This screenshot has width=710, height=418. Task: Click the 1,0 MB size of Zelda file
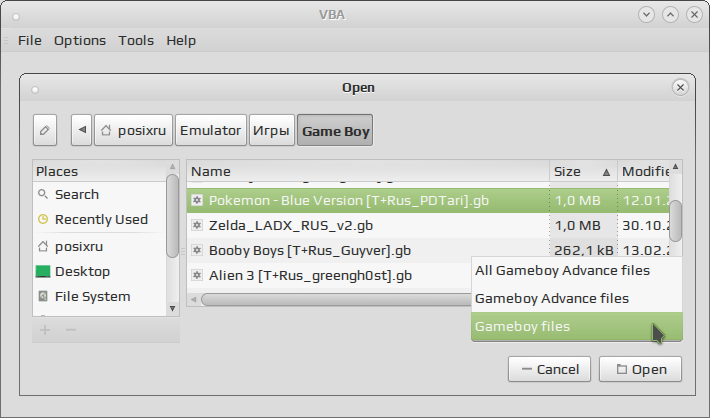[584, 226]
